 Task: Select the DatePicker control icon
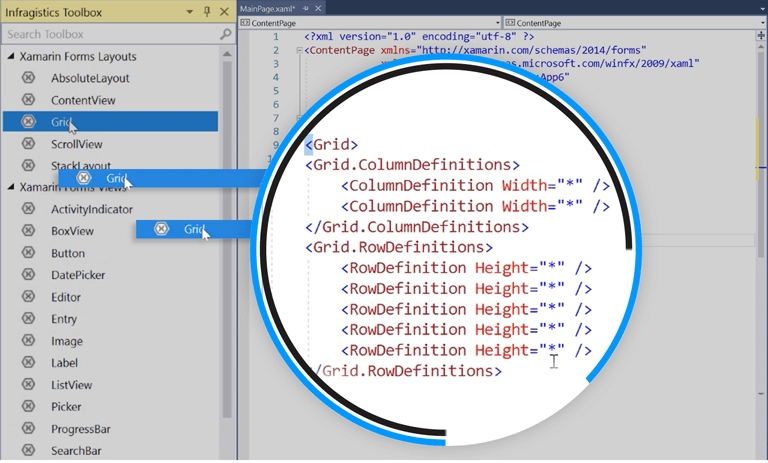click(x=28, y=275)
